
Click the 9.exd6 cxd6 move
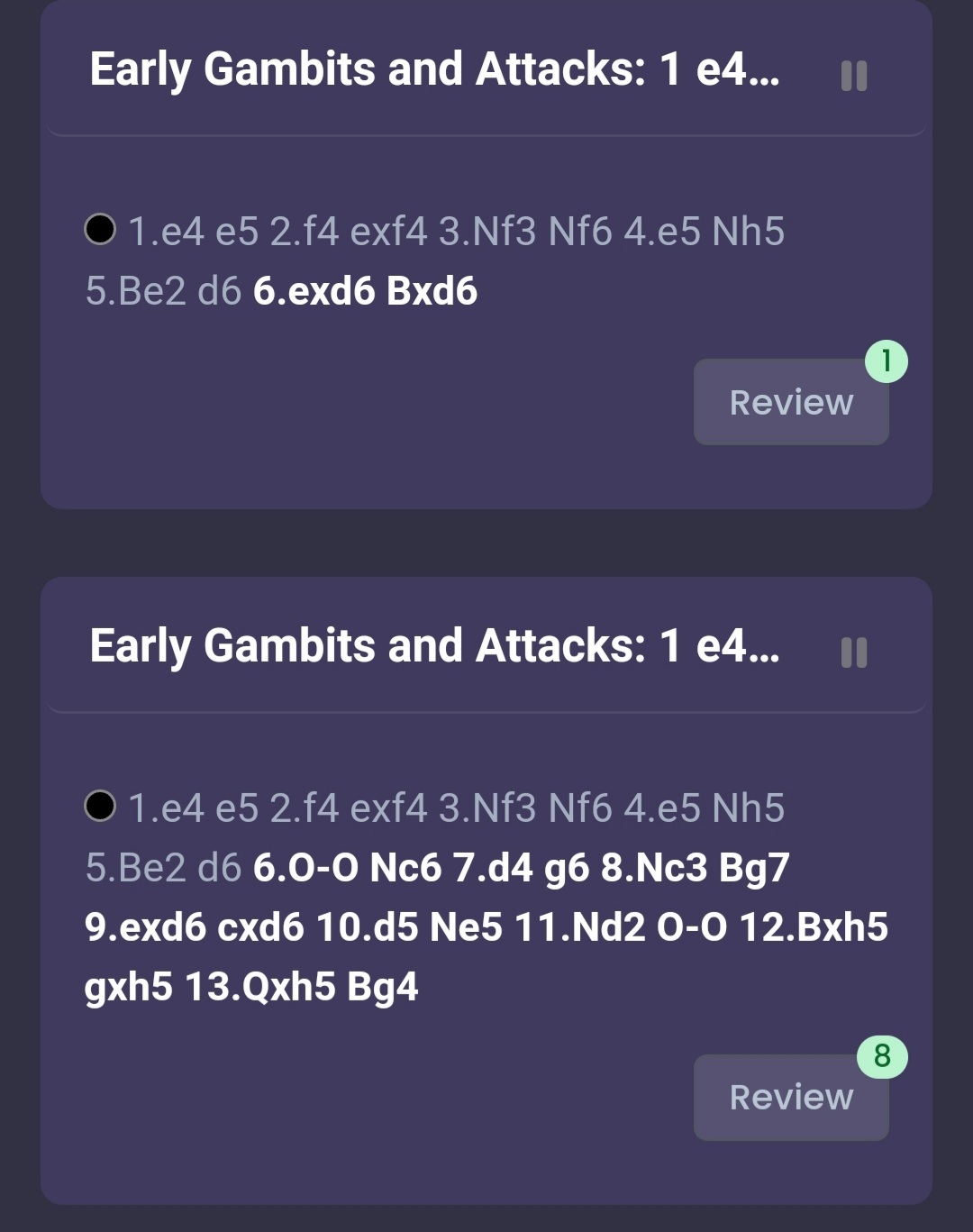coord(194,926)
